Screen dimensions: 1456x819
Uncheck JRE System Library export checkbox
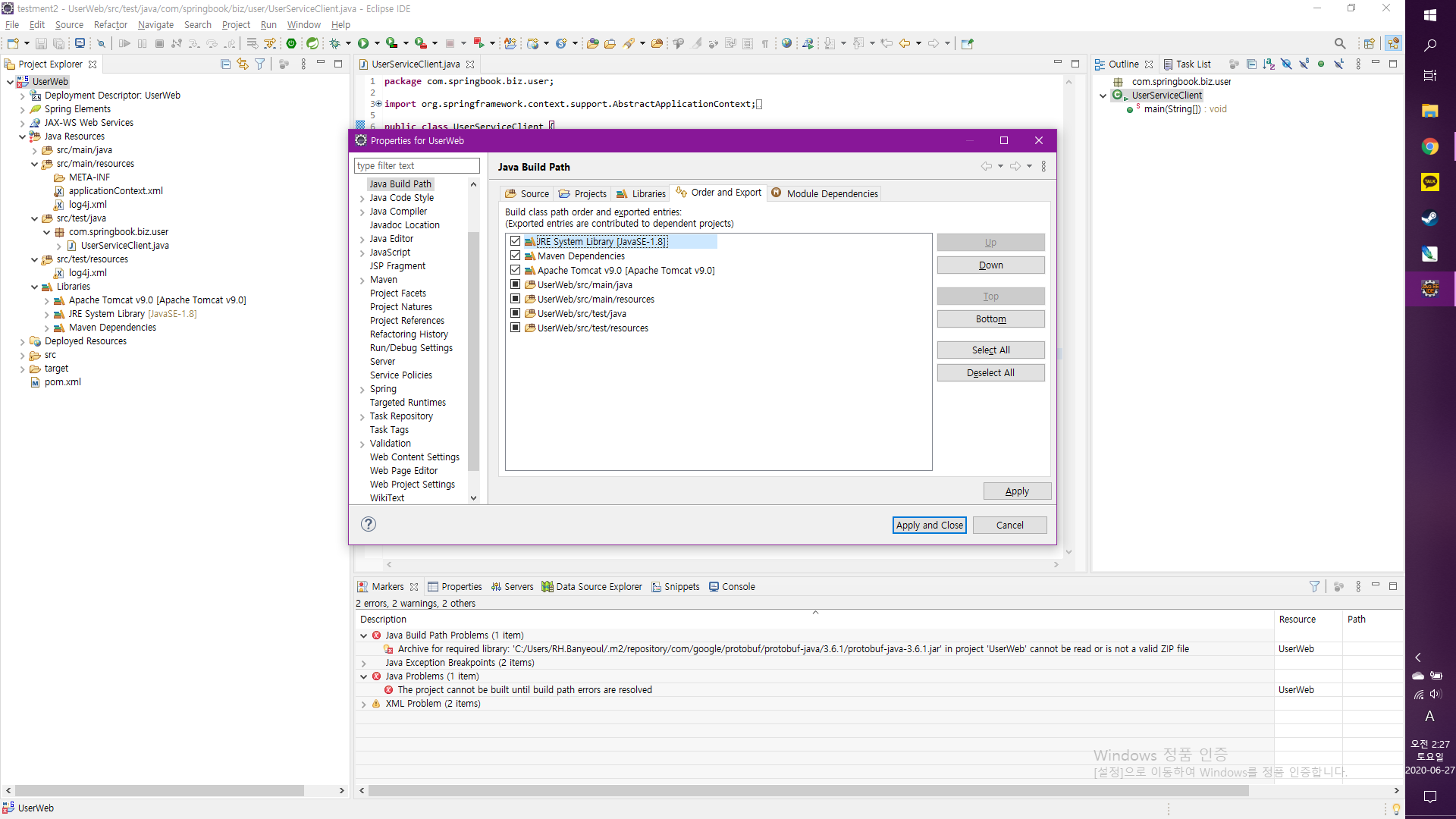click(x=516, y=241)
